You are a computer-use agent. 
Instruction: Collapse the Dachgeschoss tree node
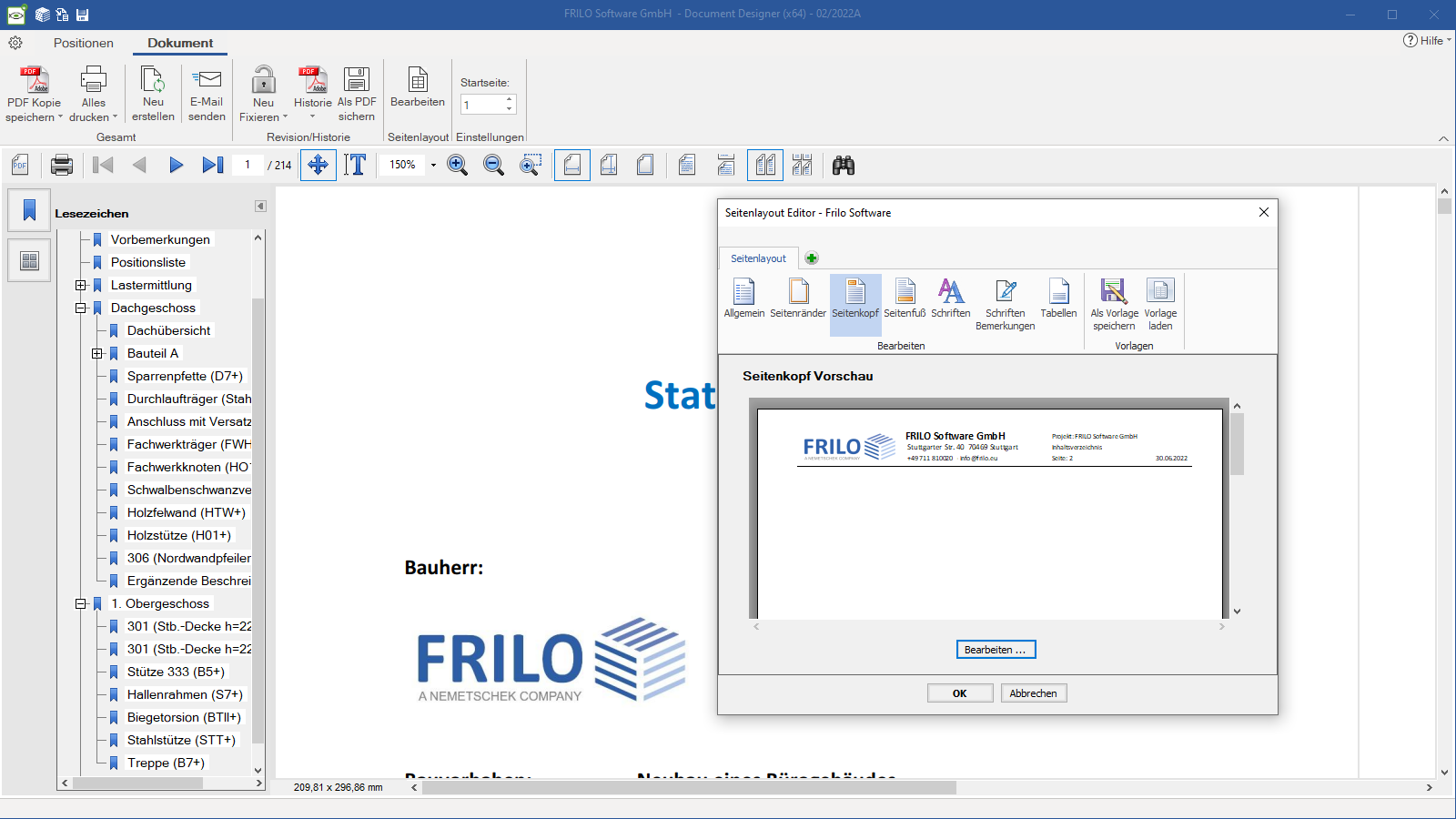(81, 308)
